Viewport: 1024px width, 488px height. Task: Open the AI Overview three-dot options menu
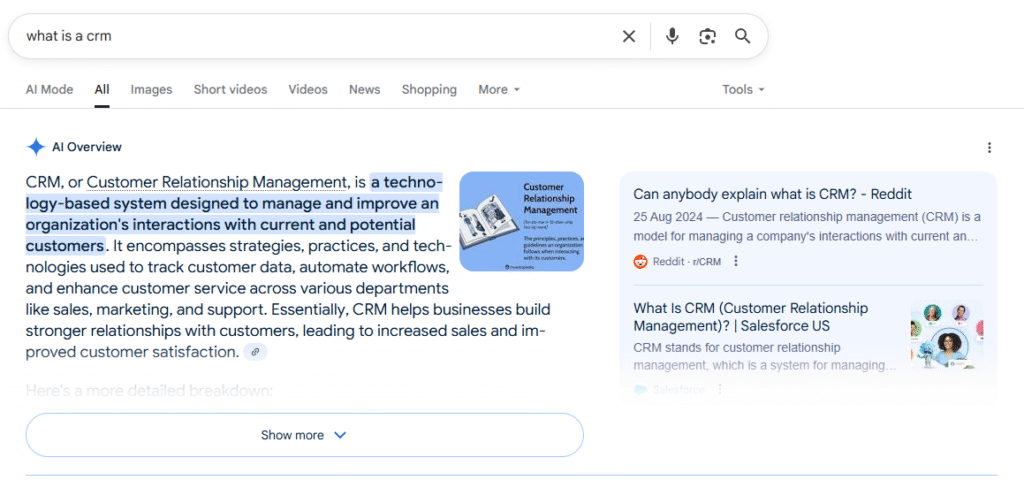point(989,148)
